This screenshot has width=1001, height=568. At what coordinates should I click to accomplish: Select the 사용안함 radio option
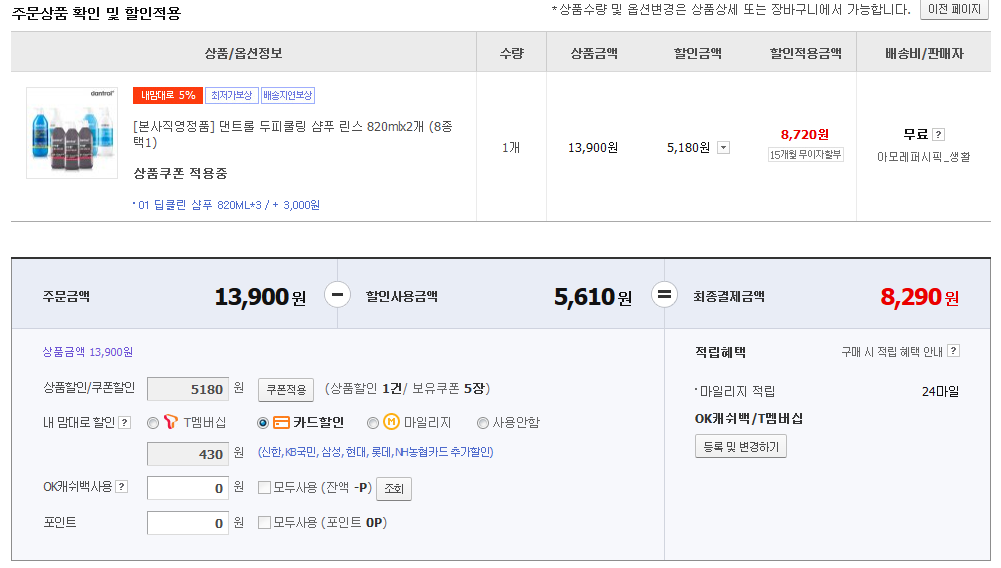click(x=483, y=423)
